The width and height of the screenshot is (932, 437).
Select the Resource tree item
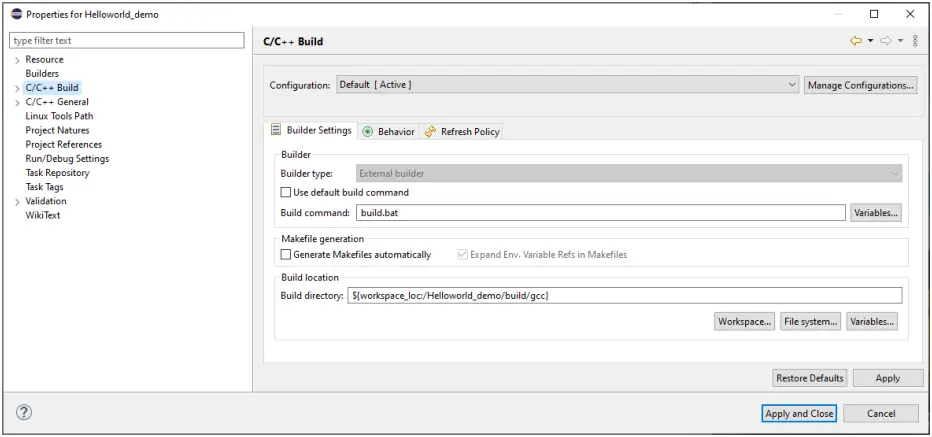(x=44, y=59)
